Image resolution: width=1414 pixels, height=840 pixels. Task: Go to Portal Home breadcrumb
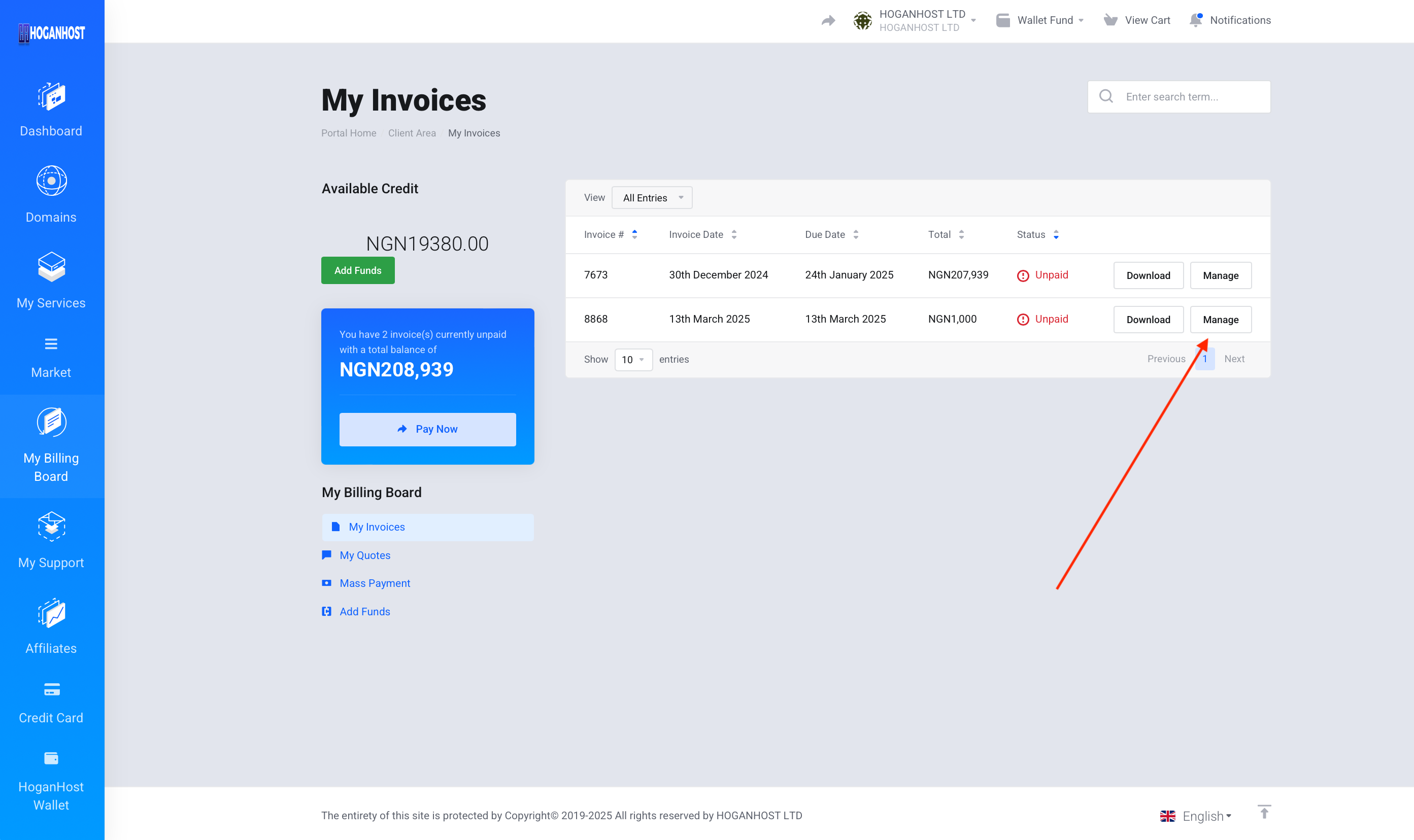348,133
